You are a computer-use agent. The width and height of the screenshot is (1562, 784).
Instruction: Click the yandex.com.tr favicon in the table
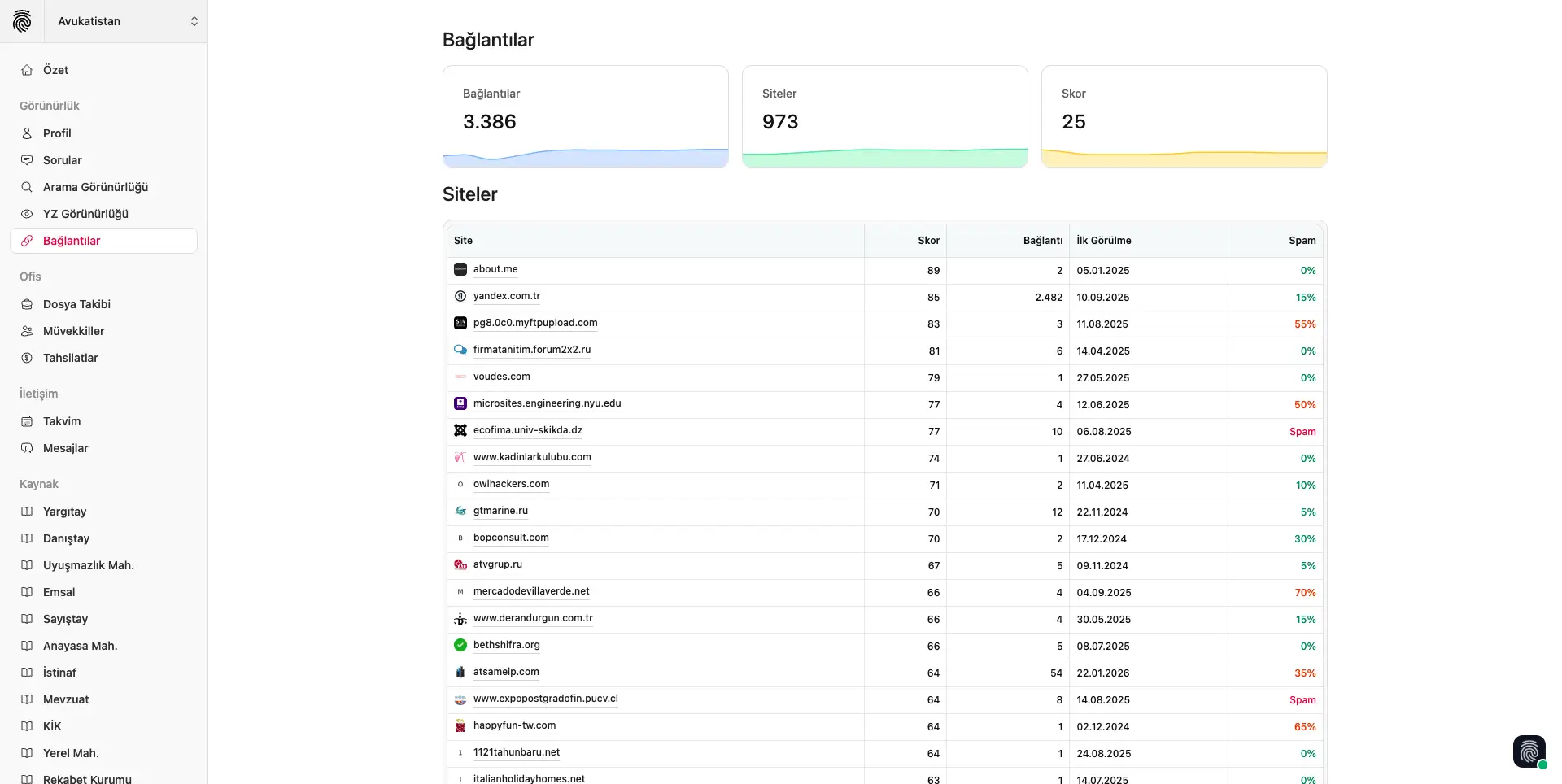point(460,296)
